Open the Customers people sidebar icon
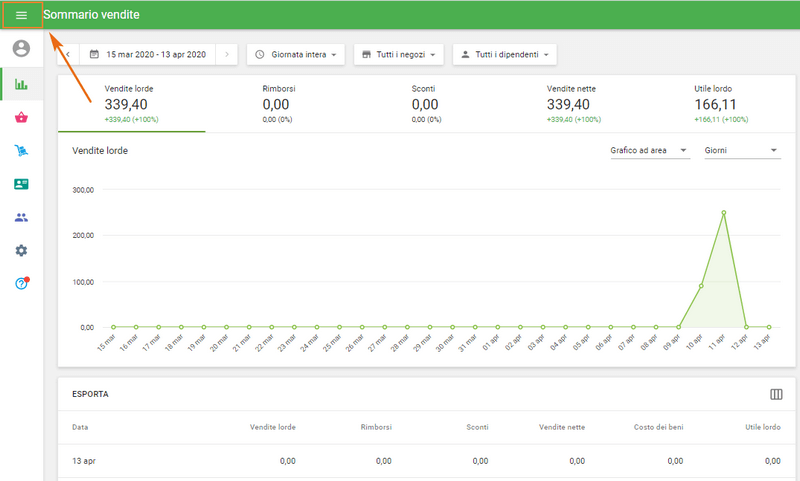 [x=21, y=217]
